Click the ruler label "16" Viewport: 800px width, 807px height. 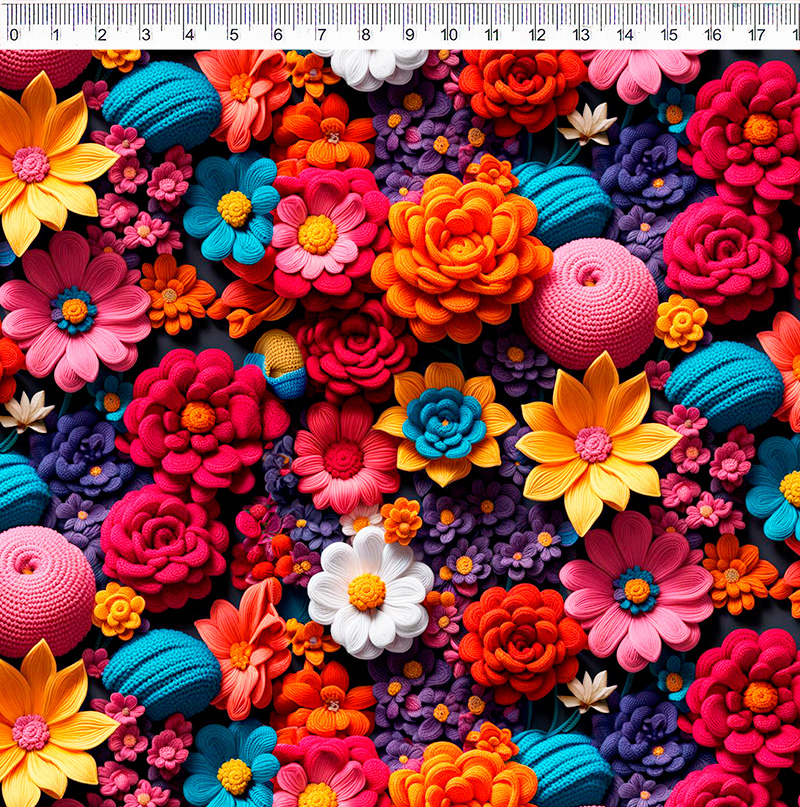713,35
